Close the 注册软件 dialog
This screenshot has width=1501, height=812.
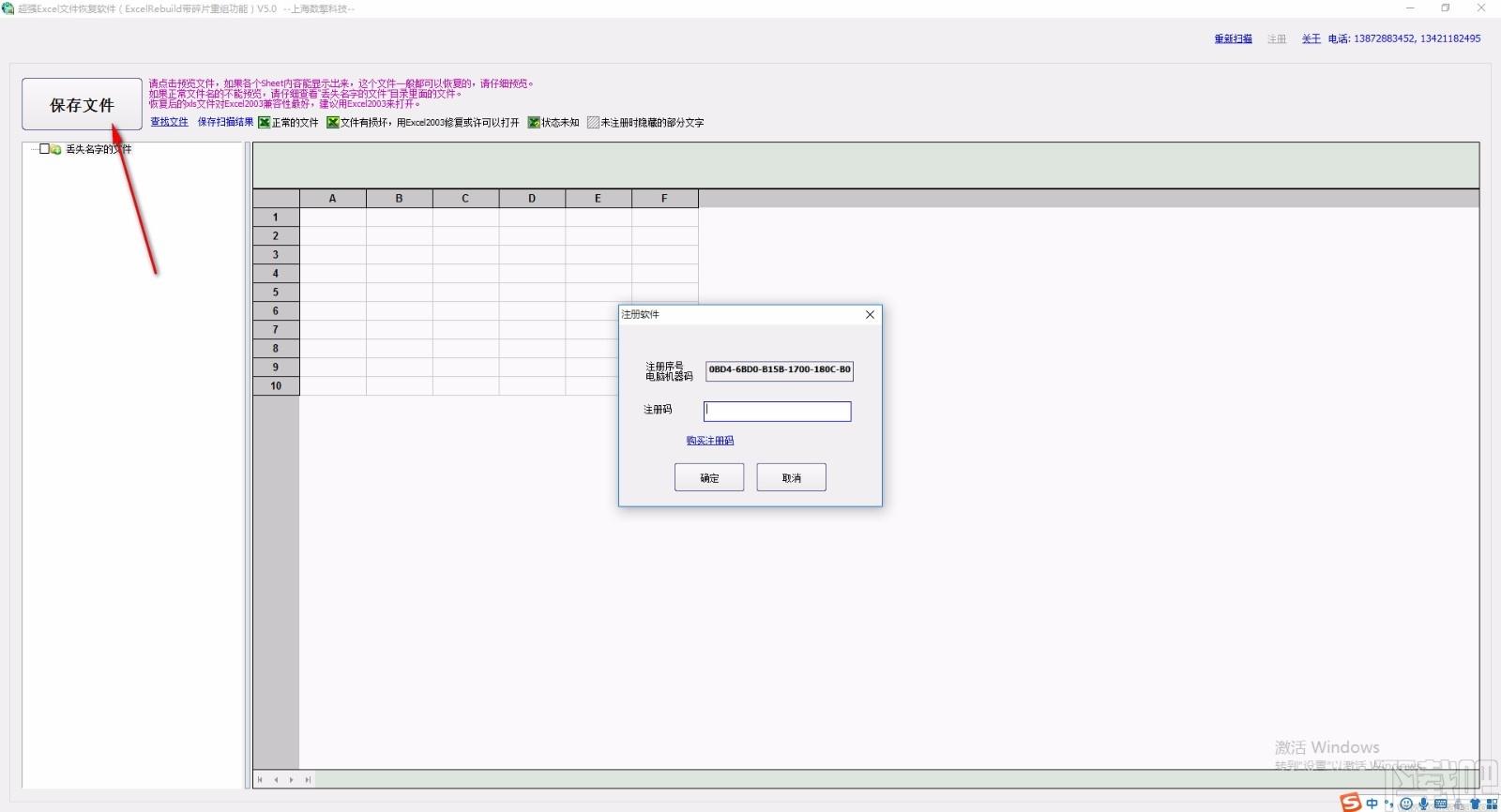[870, 314]
